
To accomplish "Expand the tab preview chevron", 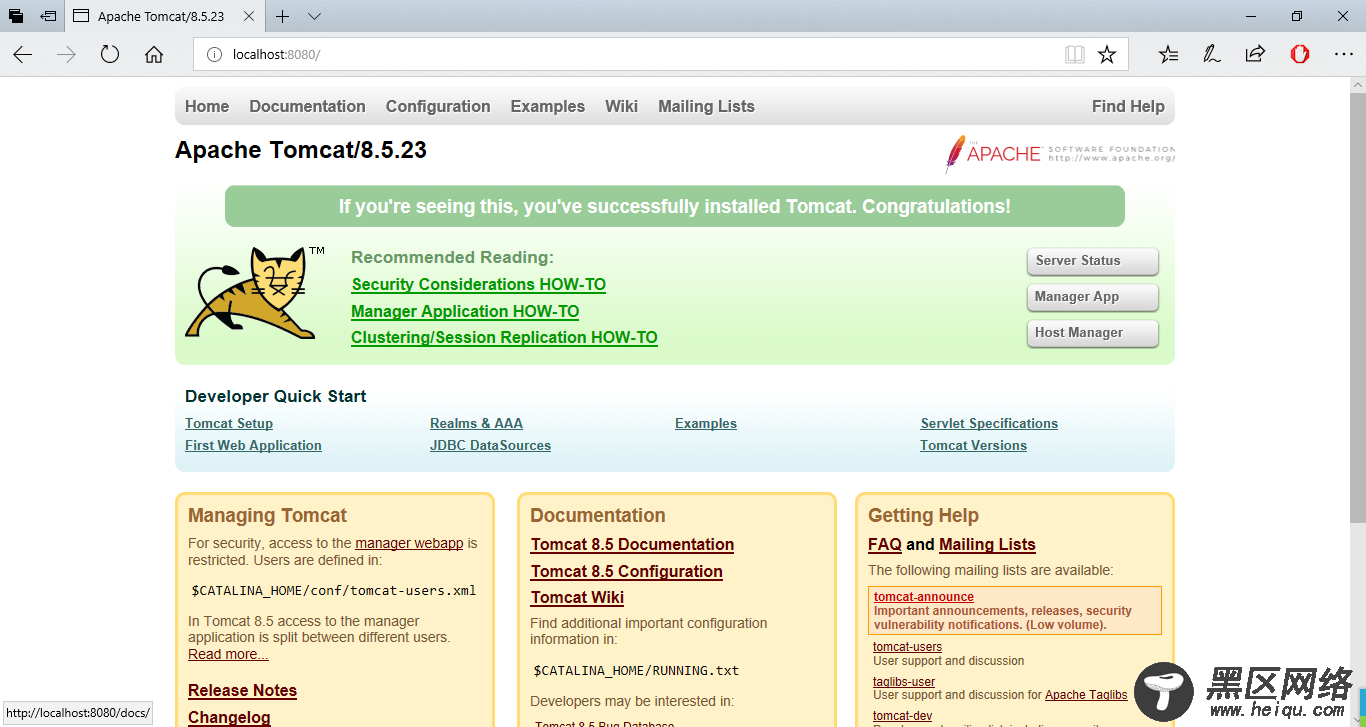I will [314, 16].
